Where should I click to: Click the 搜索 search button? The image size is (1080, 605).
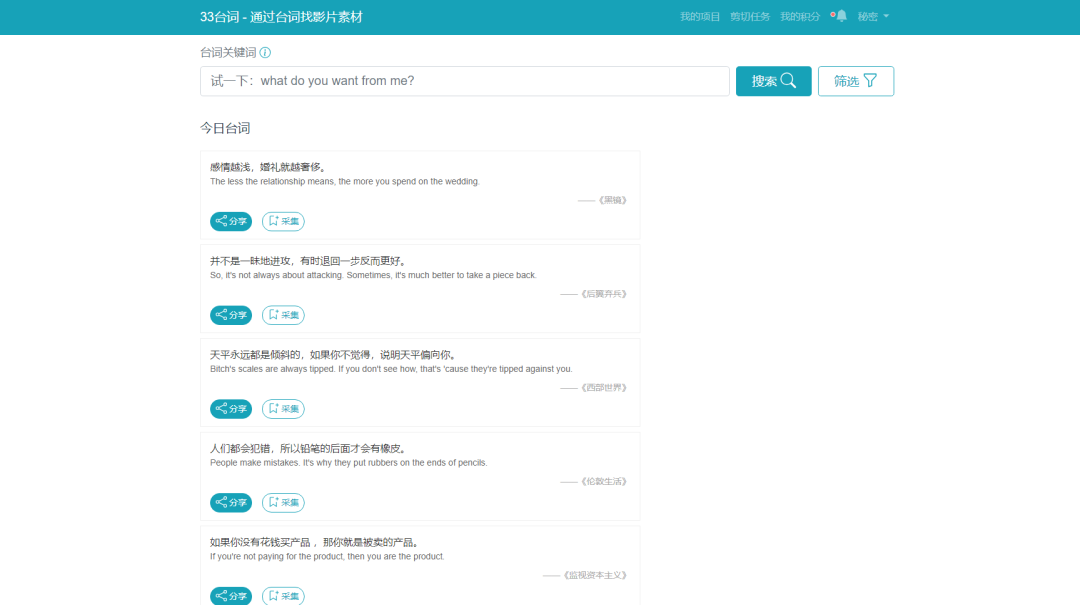[x=773, y=81]
